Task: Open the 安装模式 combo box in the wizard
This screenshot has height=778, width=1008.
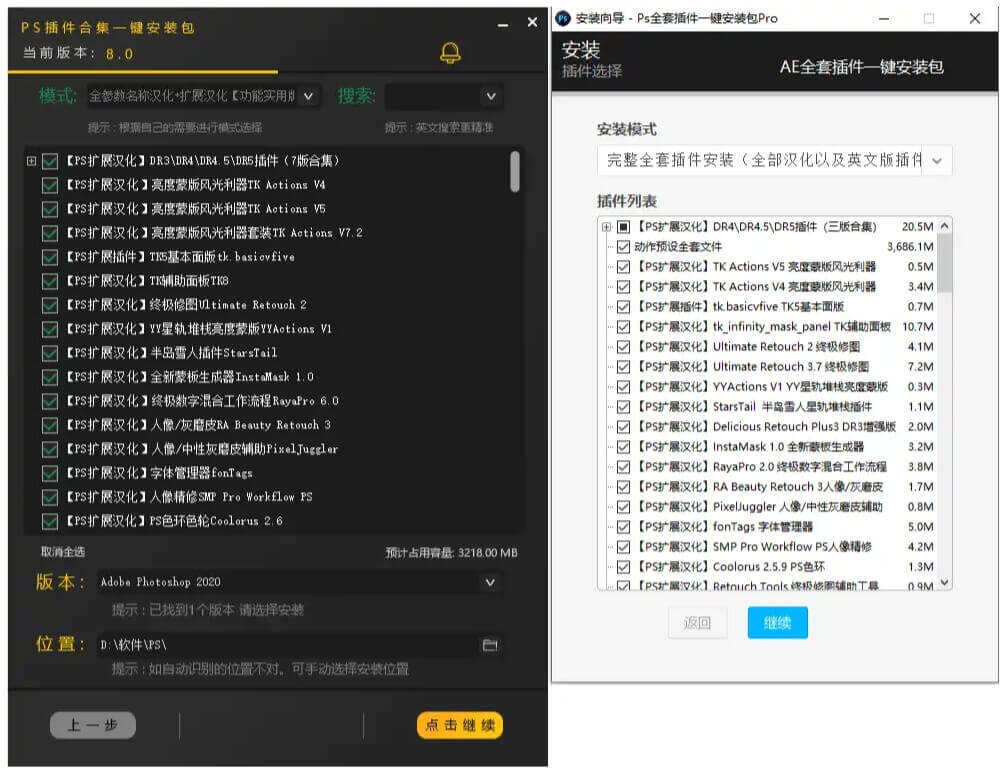Action: 938,160
